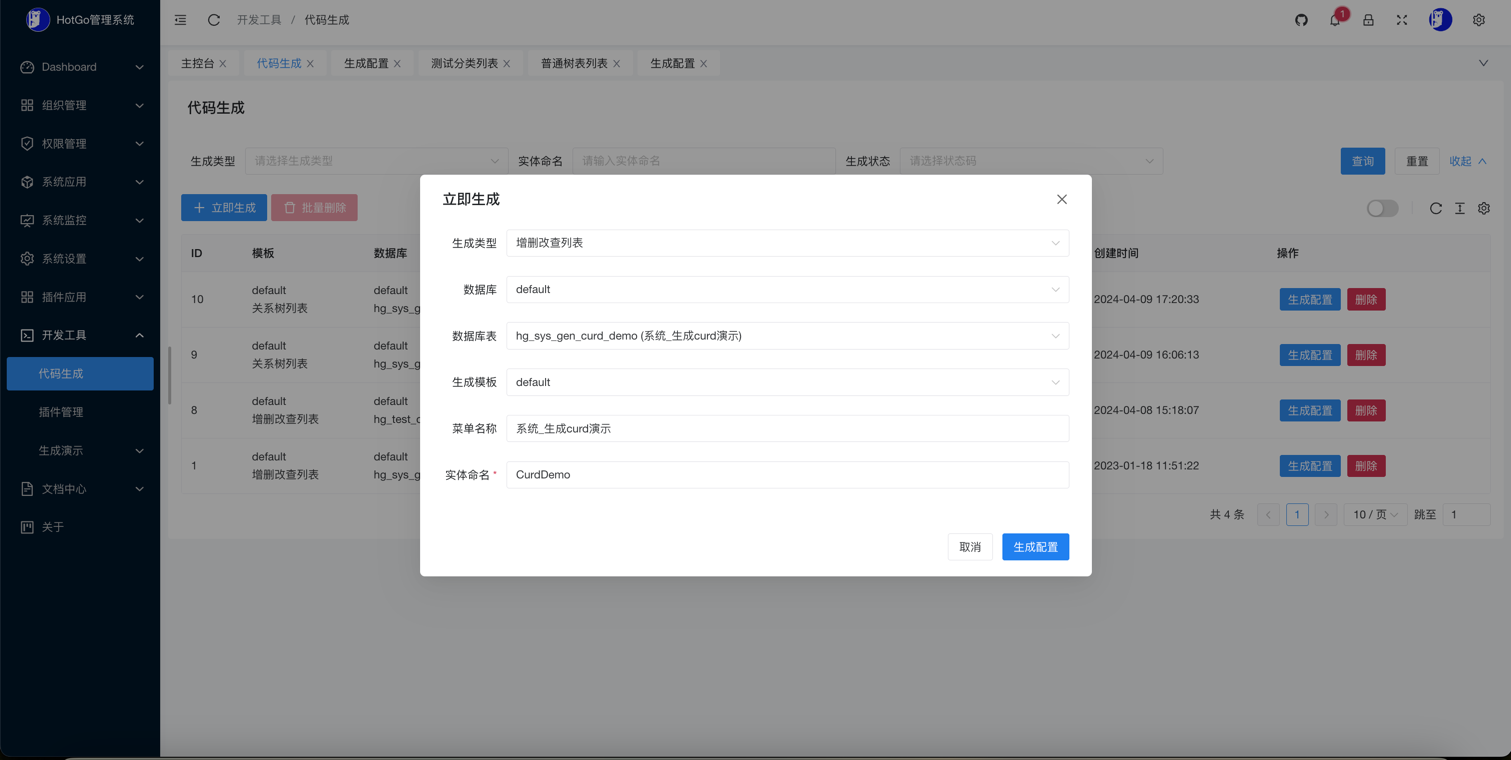This screenshot has height=760, width=1511.
Task: Close the 立即生成 dialog
Action: [x=1062, y=199]
